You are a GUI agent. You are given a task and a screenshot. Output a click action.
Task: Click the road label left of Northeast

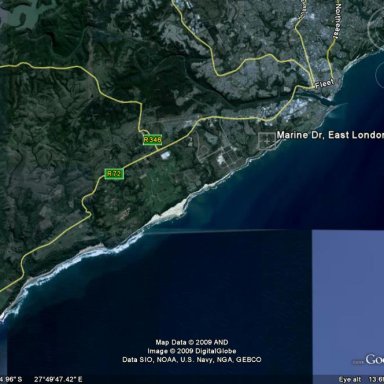[303, 9]
